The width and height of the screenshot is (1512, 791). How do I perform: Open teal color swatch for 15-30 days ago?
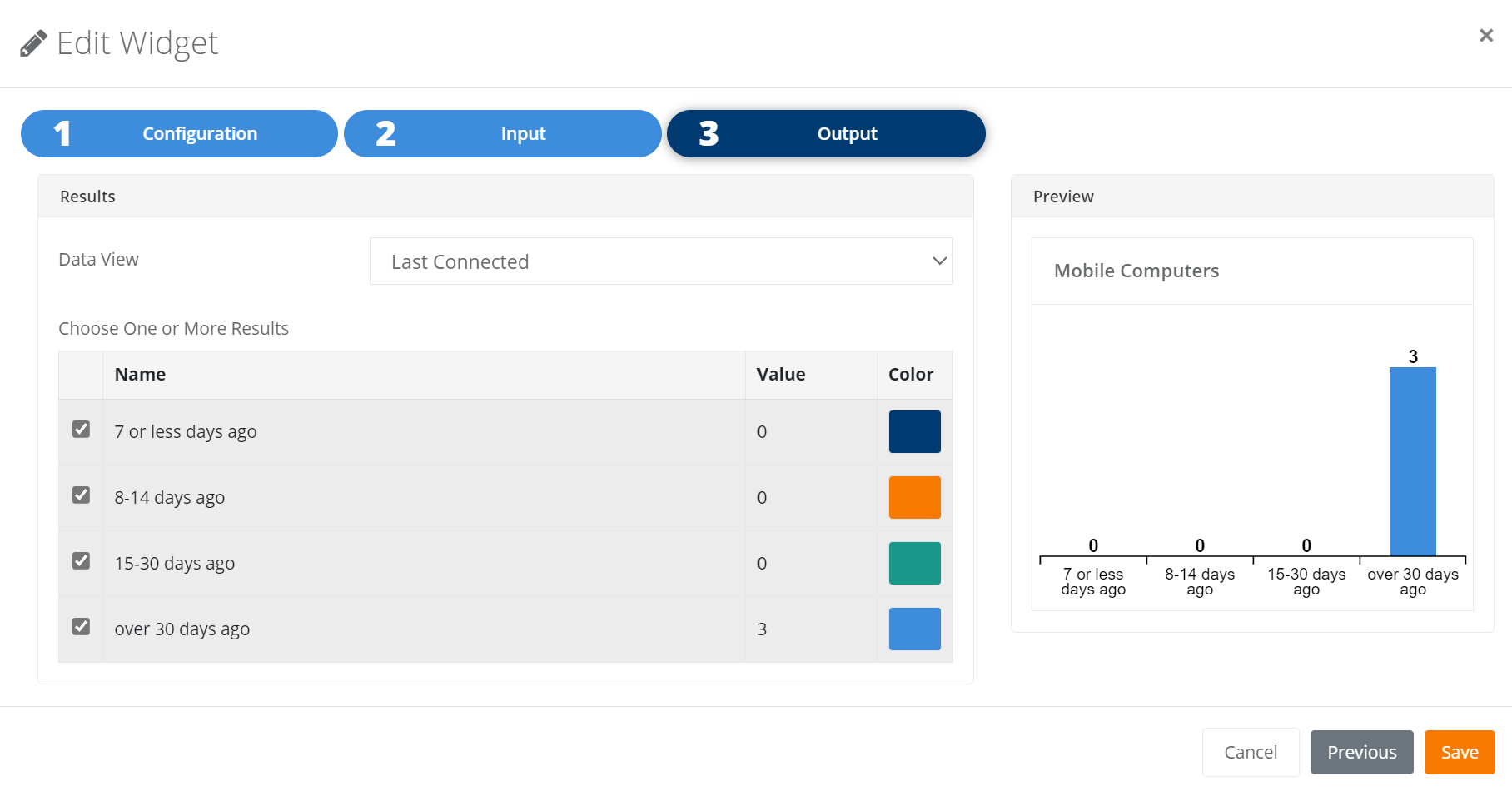(914, 563)
